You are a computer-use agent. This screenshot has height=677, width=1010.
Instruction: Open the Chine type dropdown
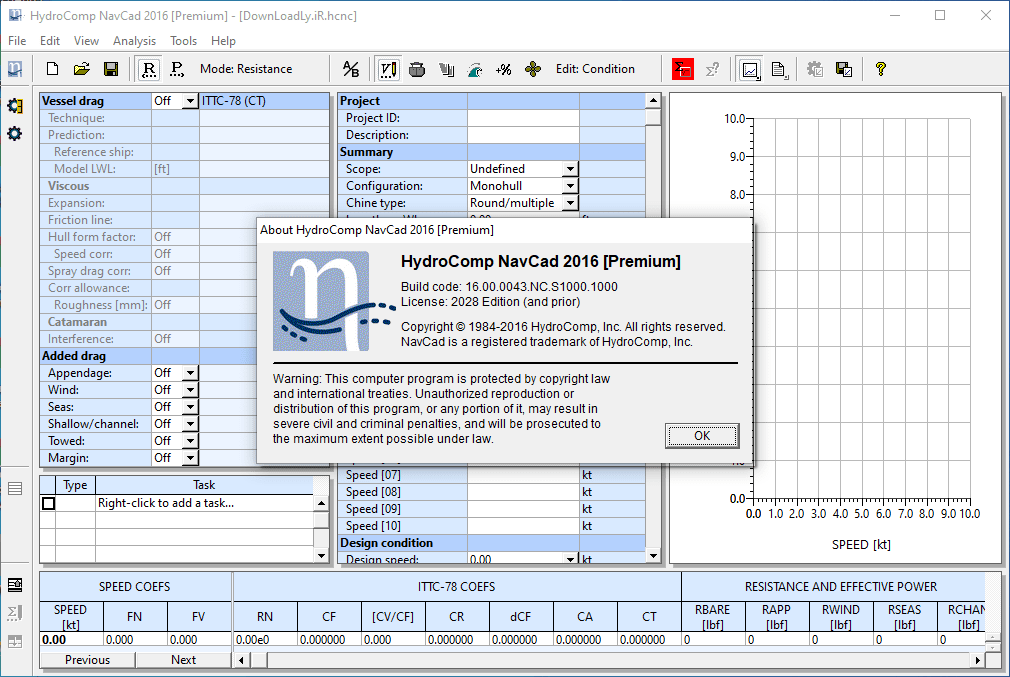point(570,203)
